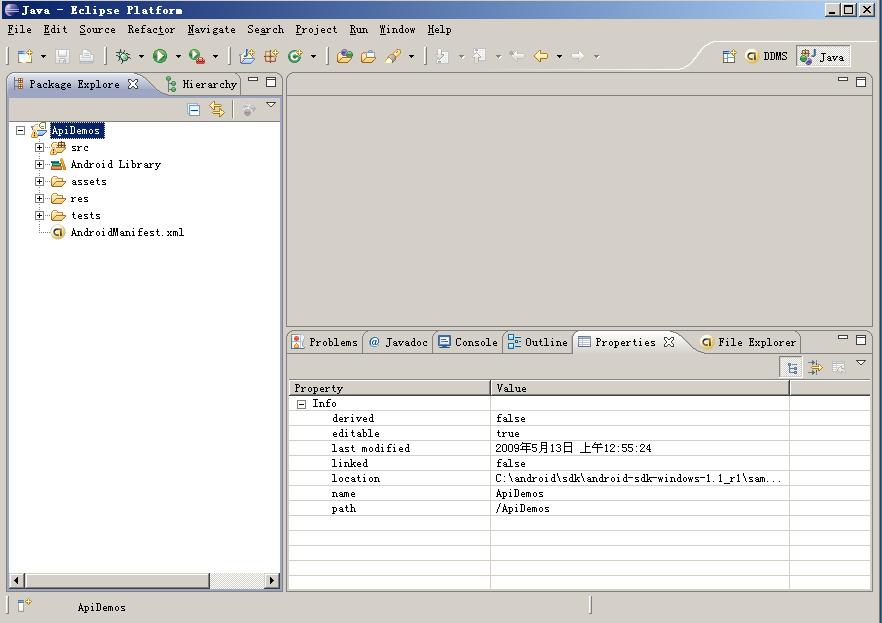Screen dimensions: 882x623
Task: Open the File menu
Action: coord(20,29)
